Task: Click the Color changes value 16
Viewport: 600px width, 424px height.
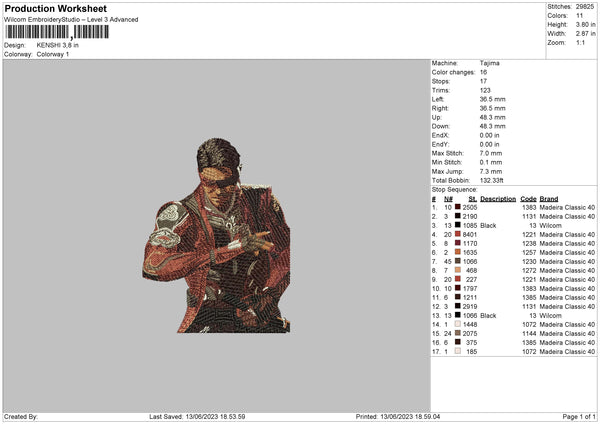Action: 483,72
